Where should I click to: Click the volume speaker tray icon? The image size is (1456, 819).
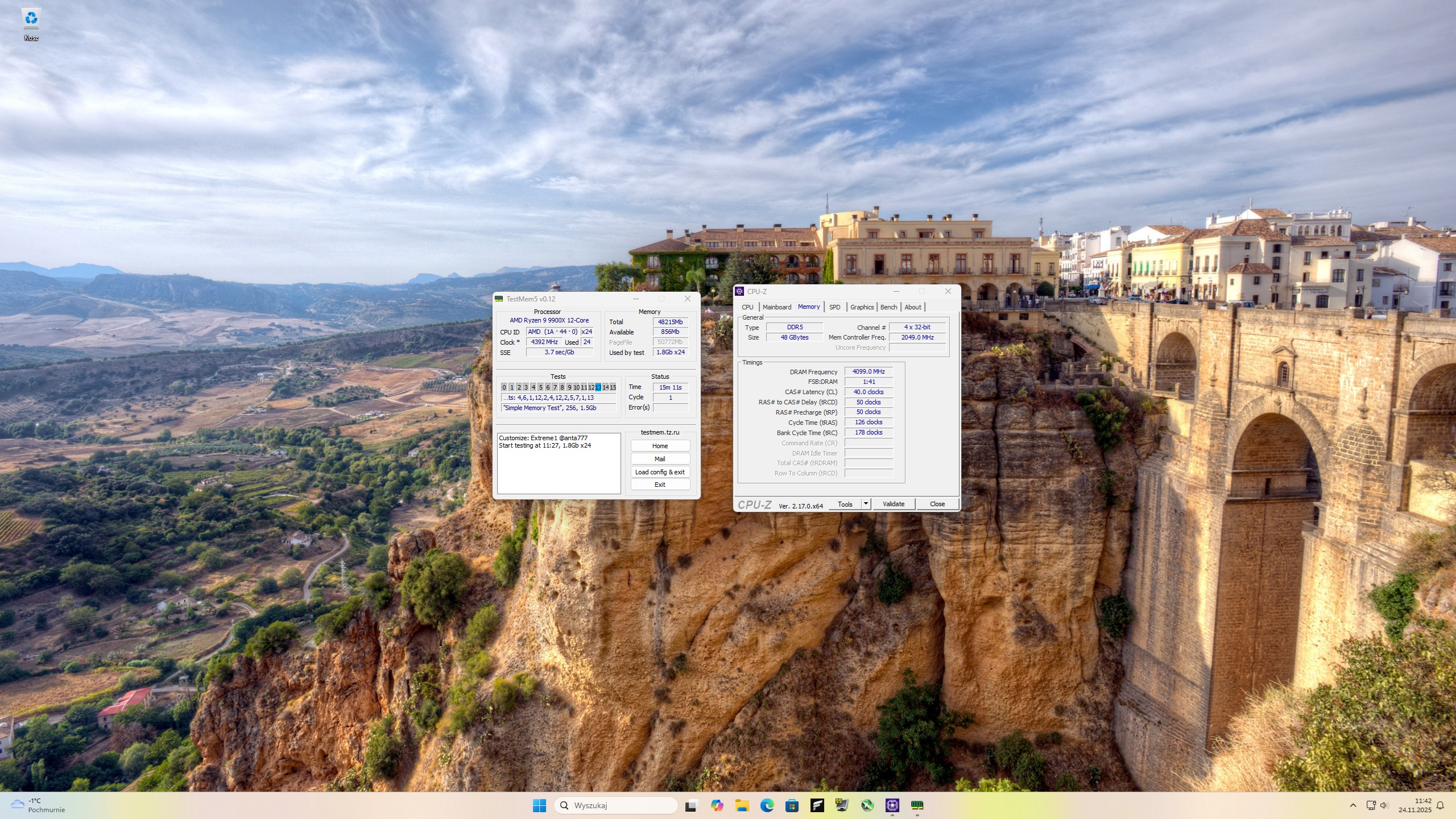click(x=1384, y=805)
